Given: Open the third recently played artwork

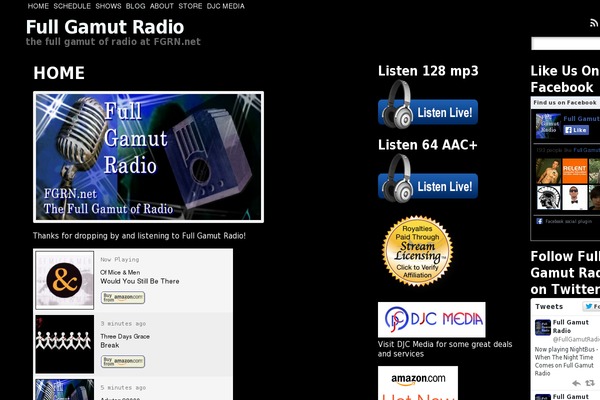Looking at the screenshot, I should click(65, 390).
